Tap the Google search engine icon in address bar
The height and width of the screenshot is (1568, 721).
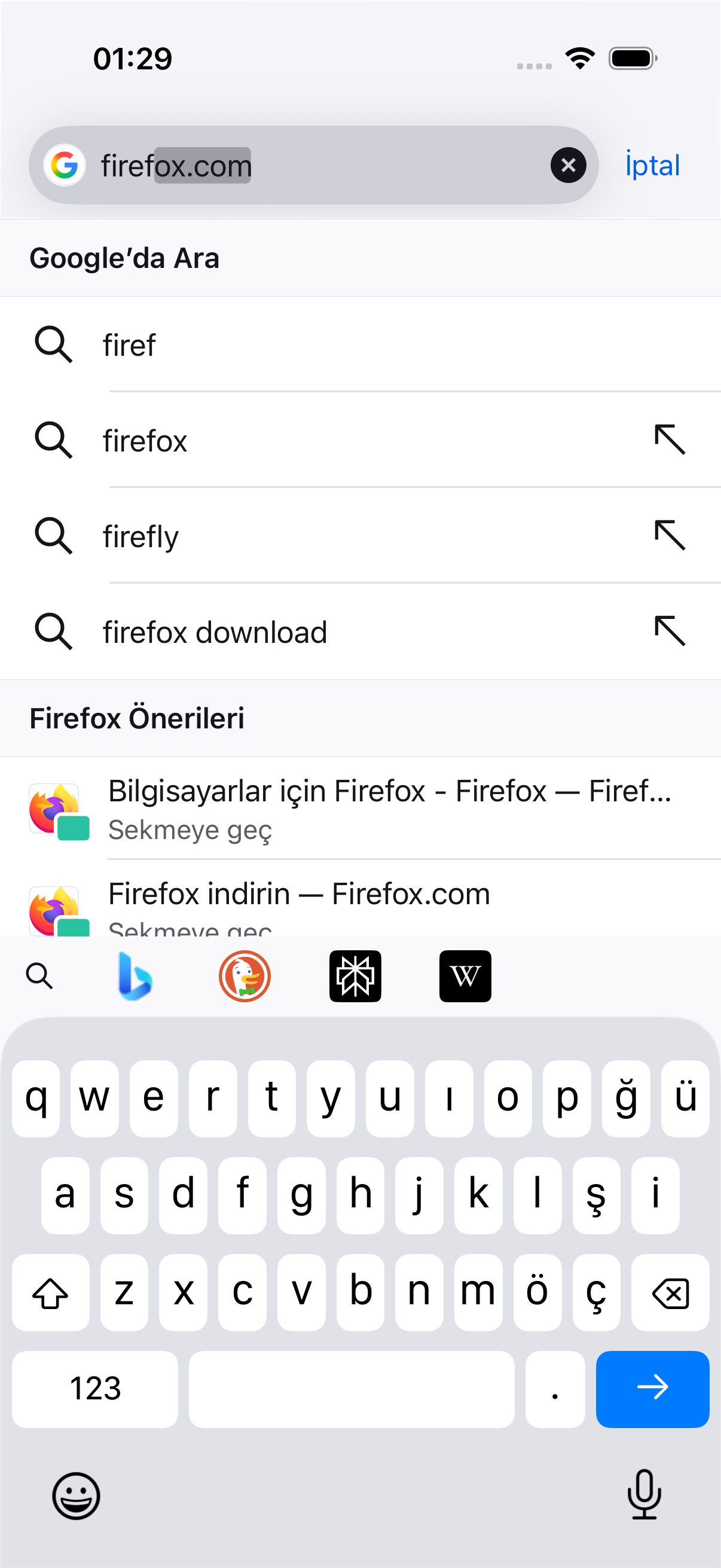64,165
